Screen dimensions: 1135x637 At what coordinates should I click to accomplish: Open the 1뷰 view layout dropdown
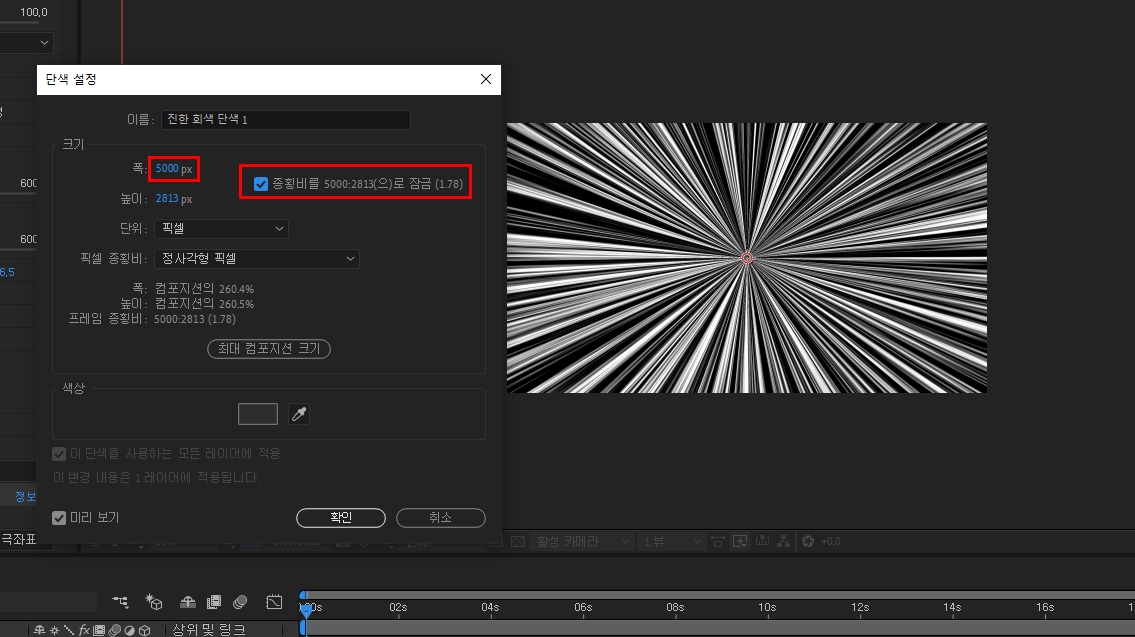pos(672,541)
